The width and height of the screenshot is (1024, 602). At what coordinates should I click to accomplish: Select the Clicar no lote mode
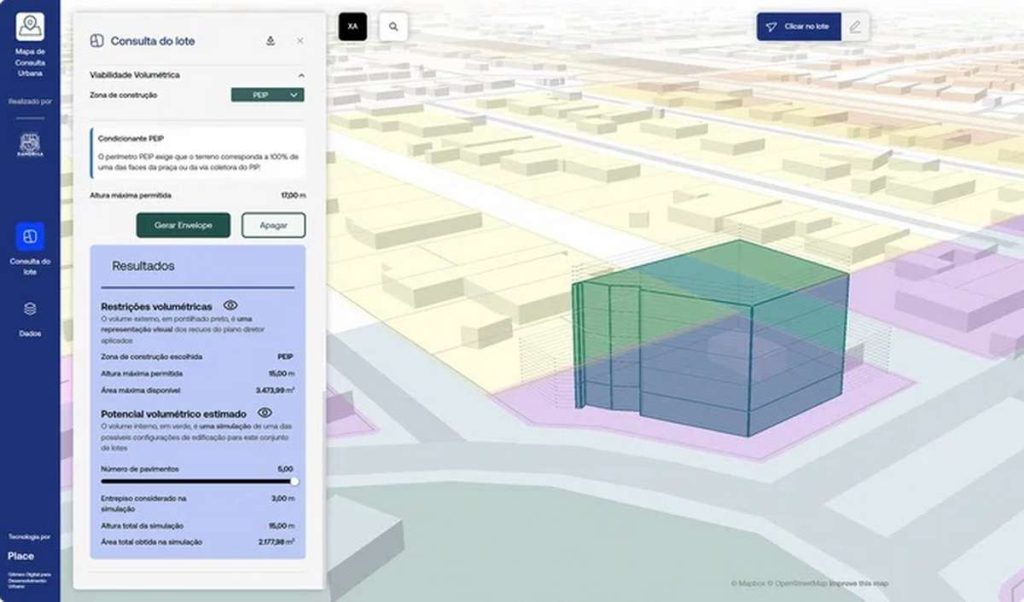(x=799, y=27)
